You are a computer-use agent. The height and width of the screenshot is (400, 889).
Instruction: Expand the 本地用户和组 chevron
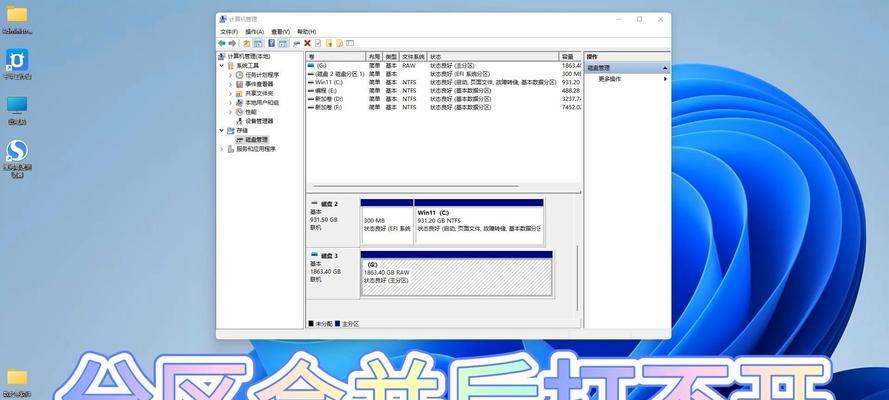point(231,103)
